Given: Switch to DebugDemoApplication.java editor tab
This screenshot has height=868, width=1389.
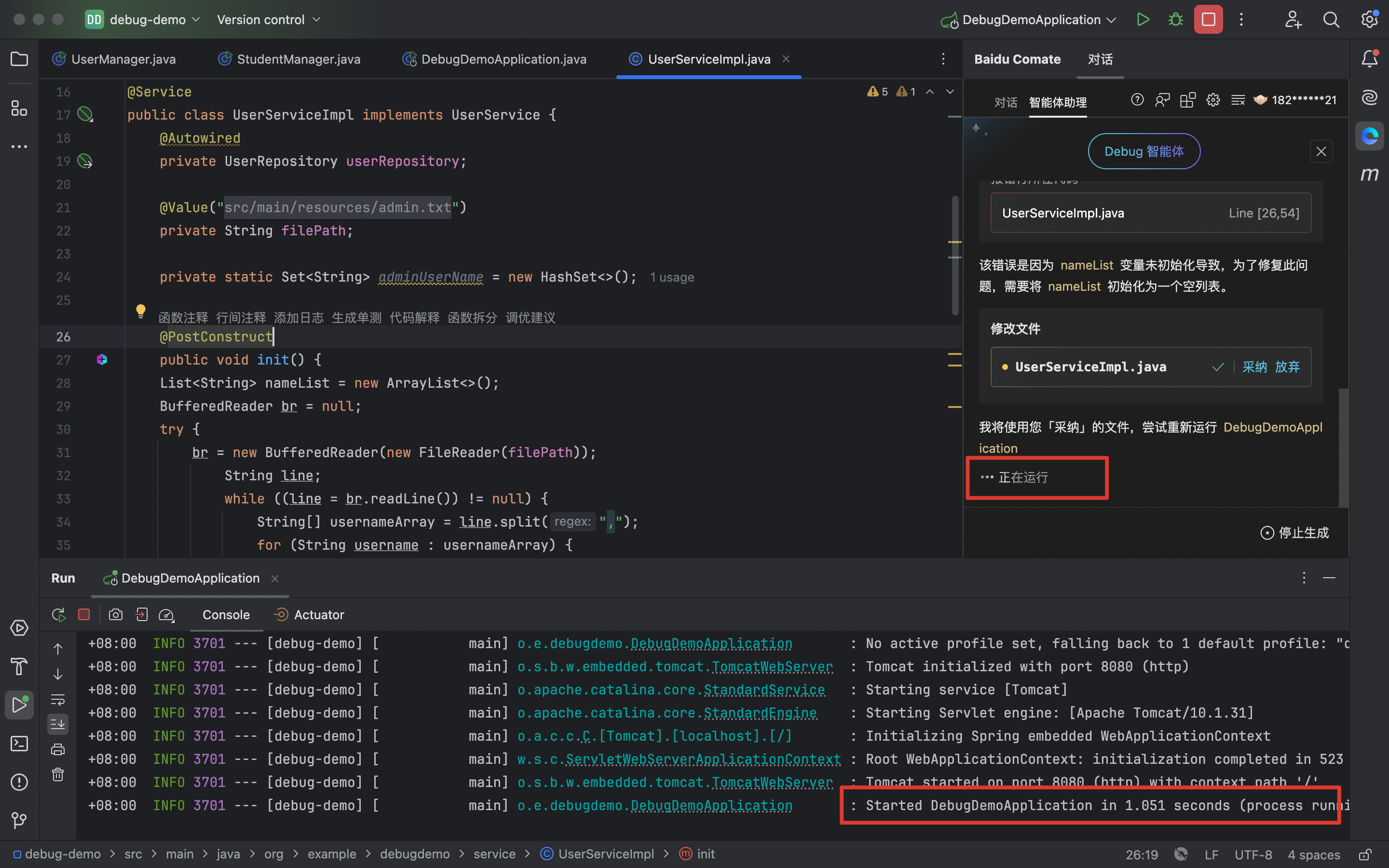Looking at the screenshot, I should click(494, 59).
